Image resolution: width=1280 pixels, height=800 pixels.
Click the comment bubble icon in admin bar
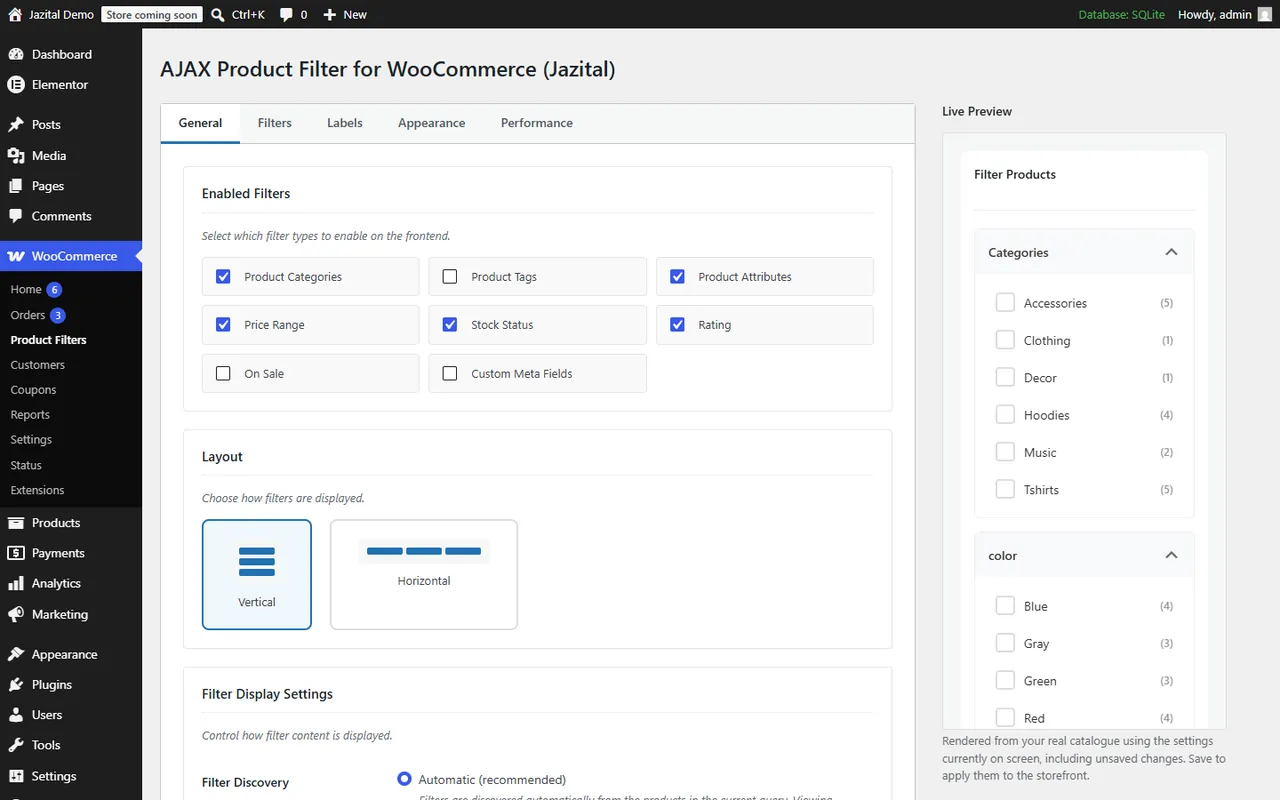(x=287, y=15)
